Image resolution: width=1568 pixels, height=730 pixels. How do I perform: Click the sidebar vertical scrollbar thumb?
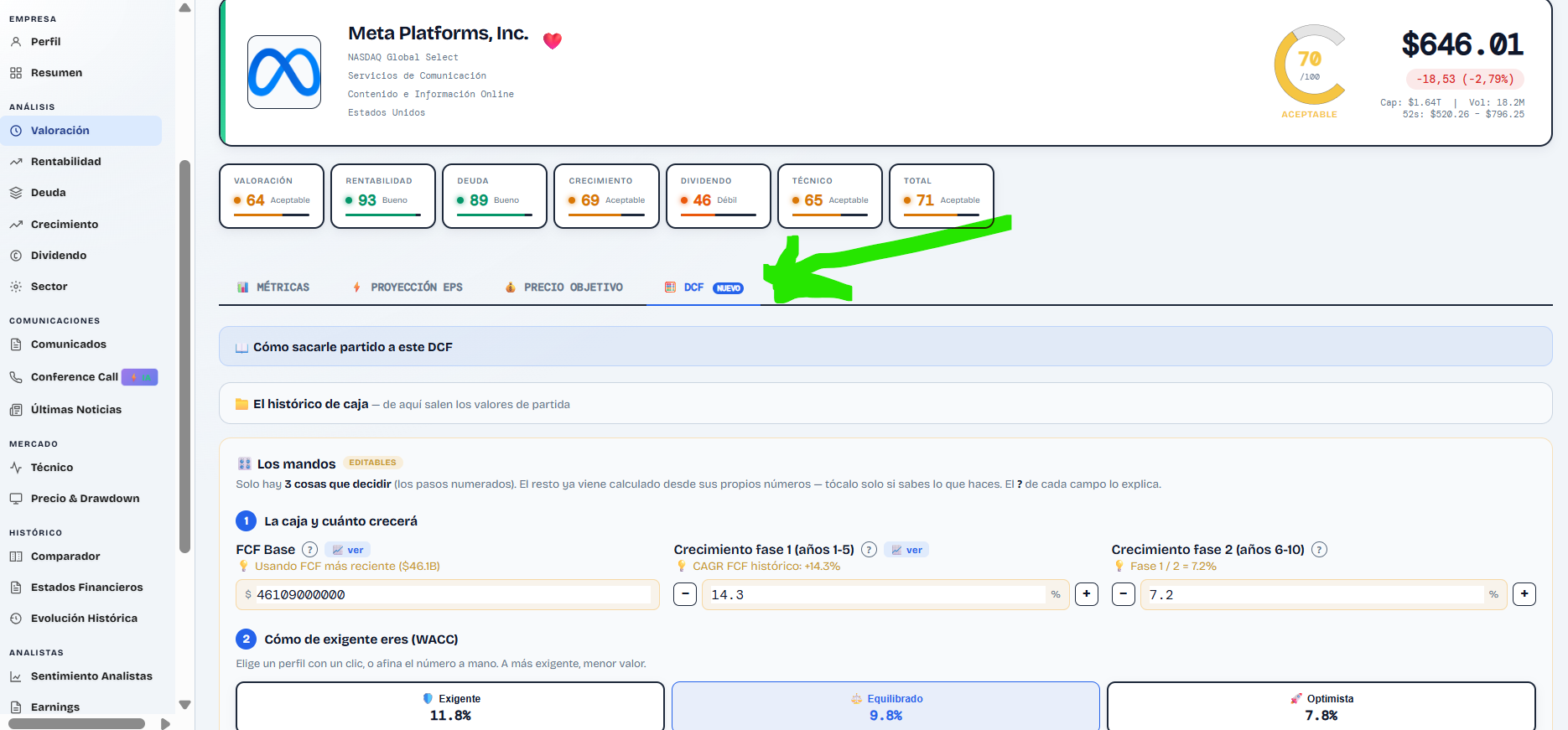pyautogui.click(x=185, y=357)
